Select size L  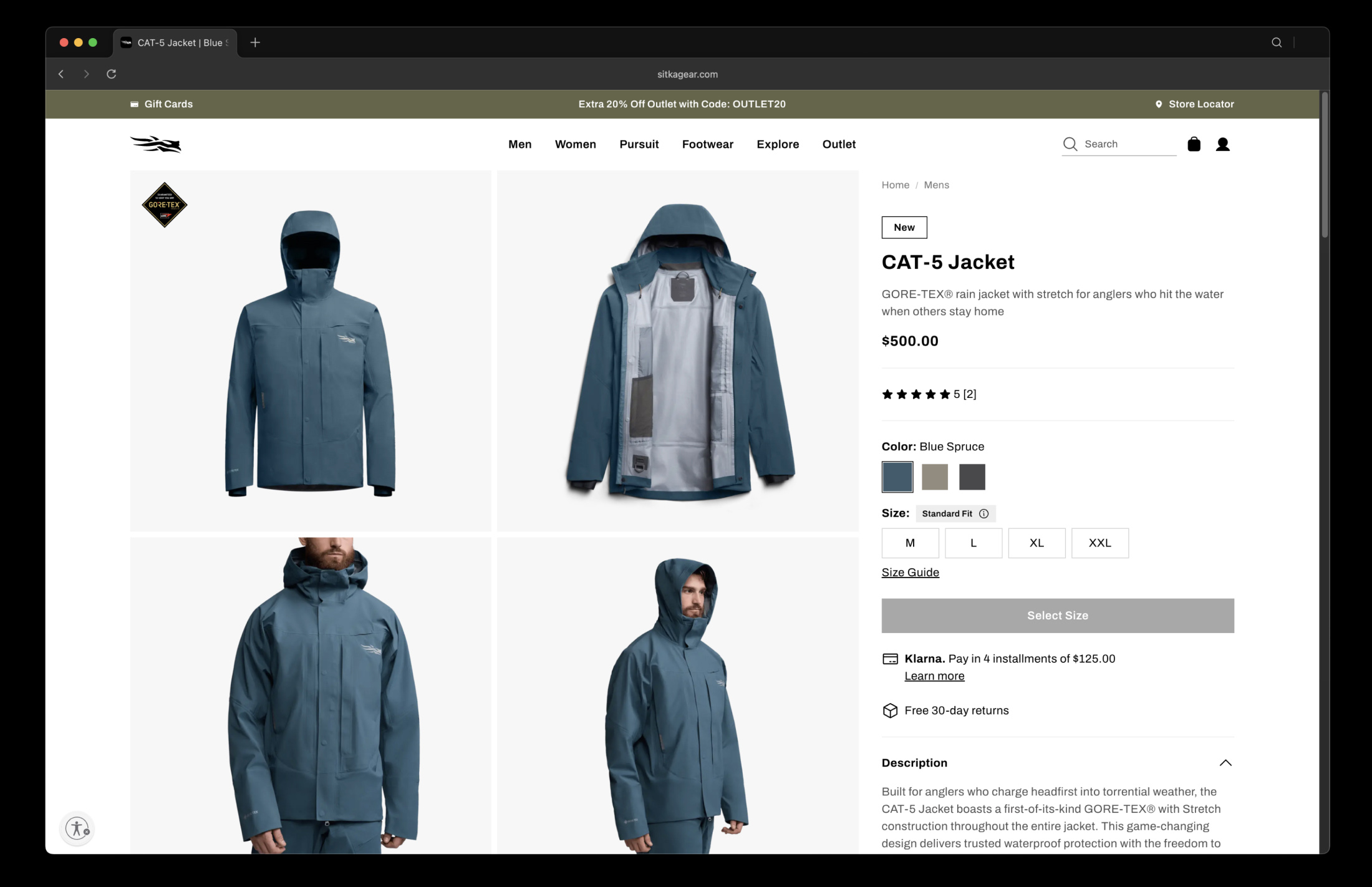(973, 543)
